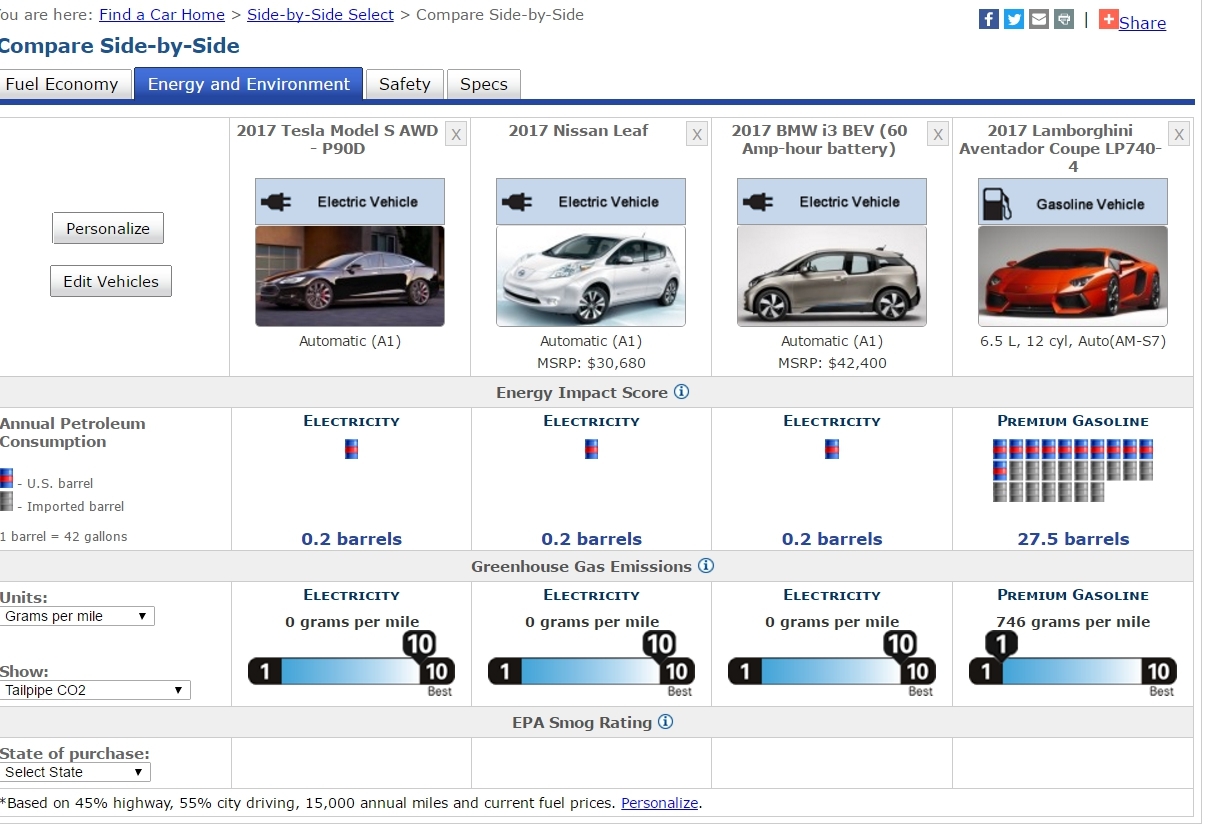Screen dimensions: 1212x840
Task: Click the U.S. barrel legend icon
Action: (x=6, y=478)
